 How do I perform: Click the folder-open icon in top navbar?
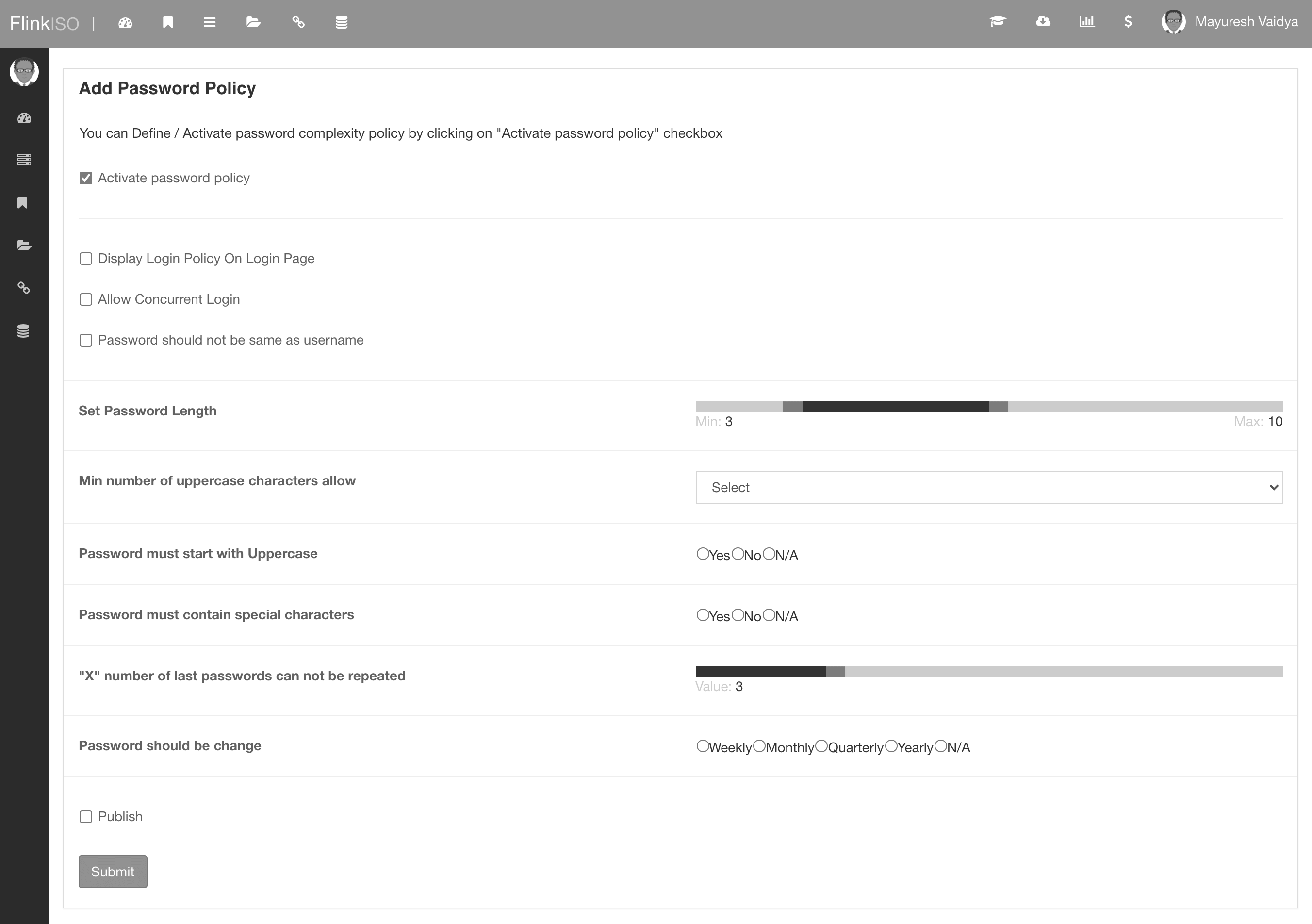point(253,23)
